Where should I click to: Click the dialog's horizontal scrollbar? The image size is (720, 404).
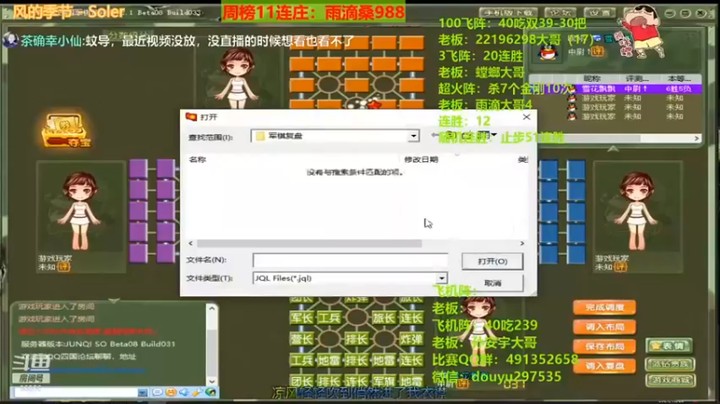click(x=309, y=243)
